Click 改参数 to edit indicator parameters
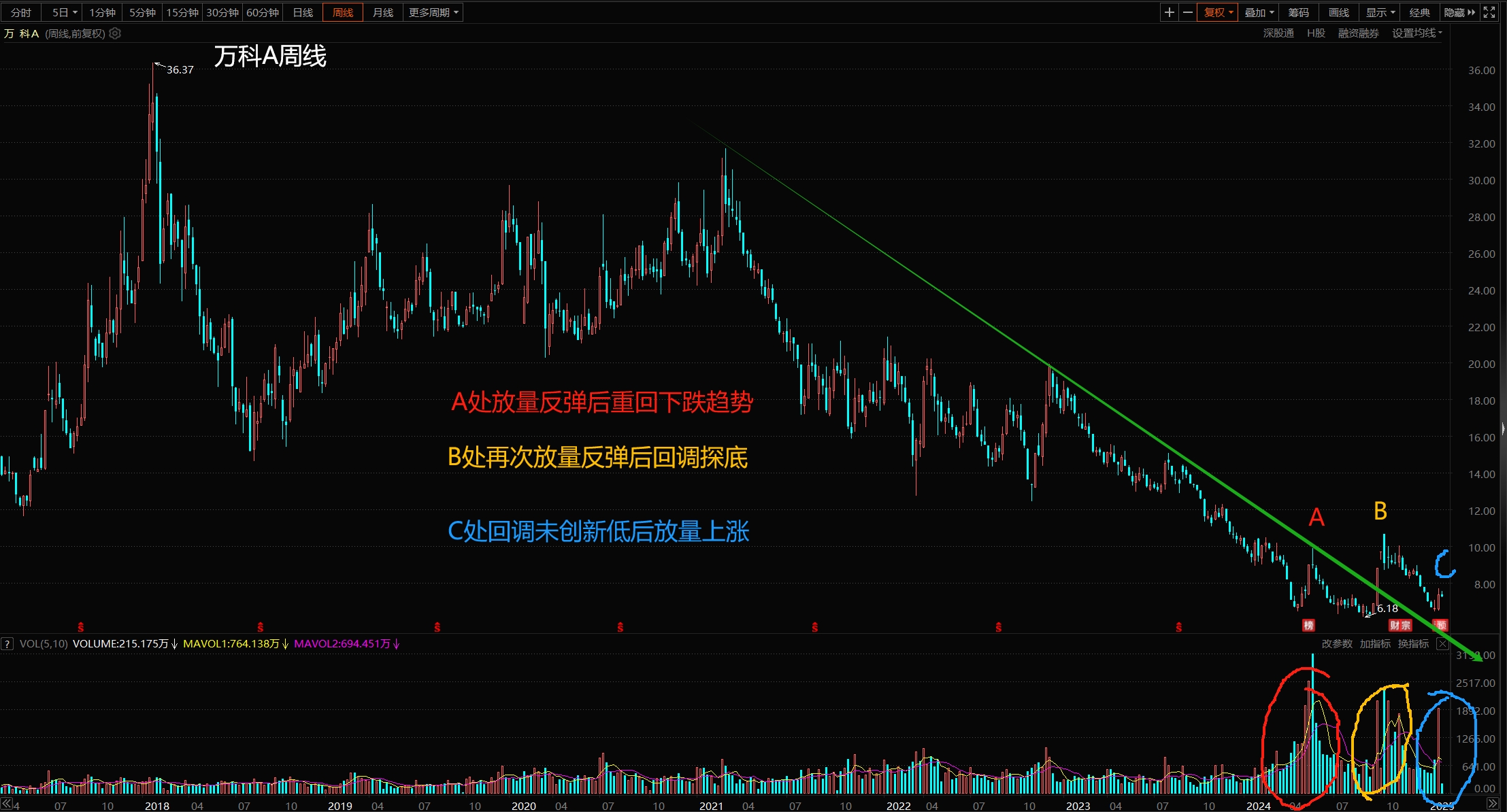Screen dimensions: 1507x812 pos(1337,644)
